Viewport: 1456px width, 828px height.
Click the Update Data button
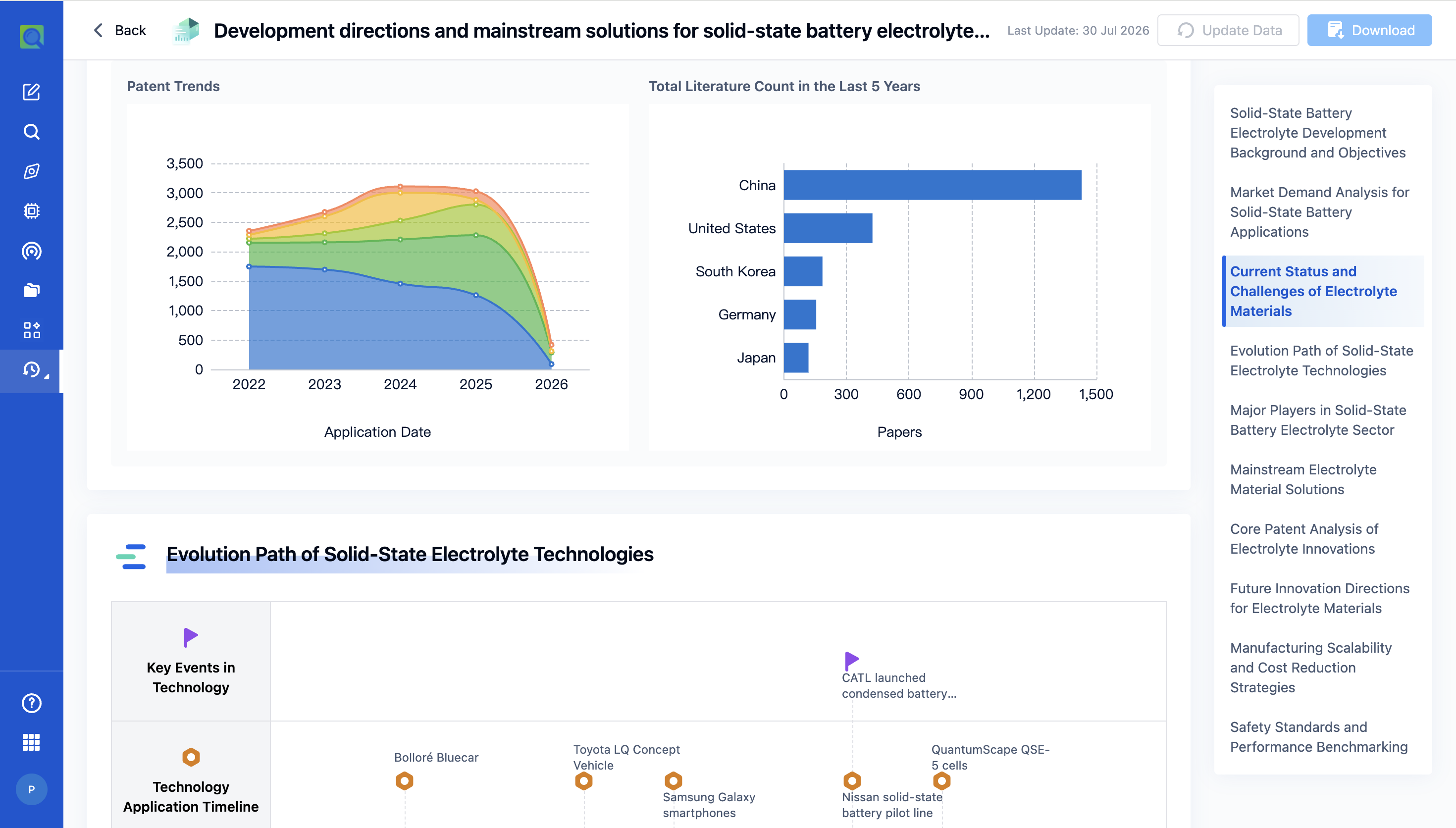[1228, 30]
